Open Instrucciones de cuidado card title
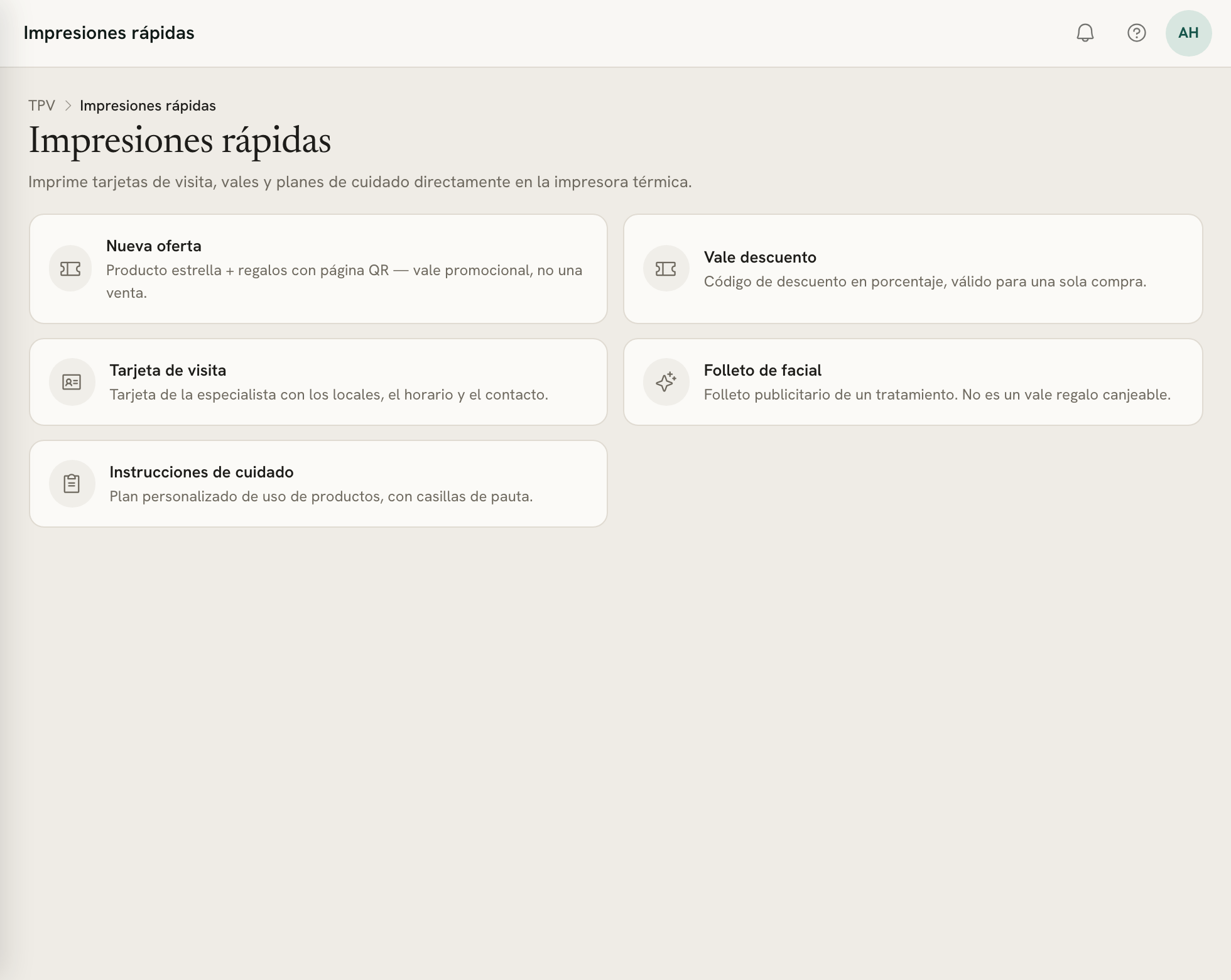The image size is (1231, 980). click(202, 472)
